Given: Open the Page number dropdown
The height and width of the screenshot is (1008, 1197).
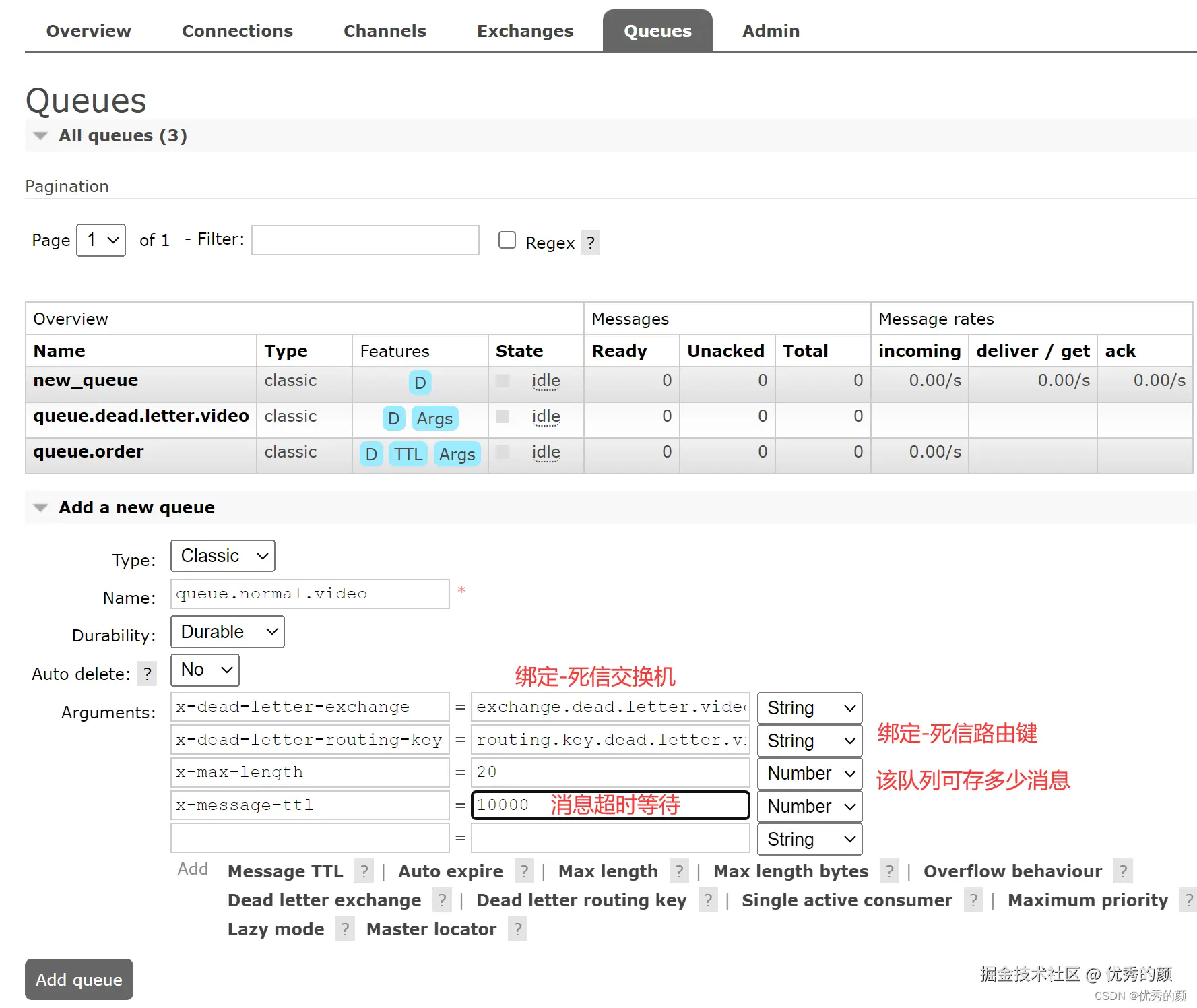Looking at the screenshot, I should 101,240.
